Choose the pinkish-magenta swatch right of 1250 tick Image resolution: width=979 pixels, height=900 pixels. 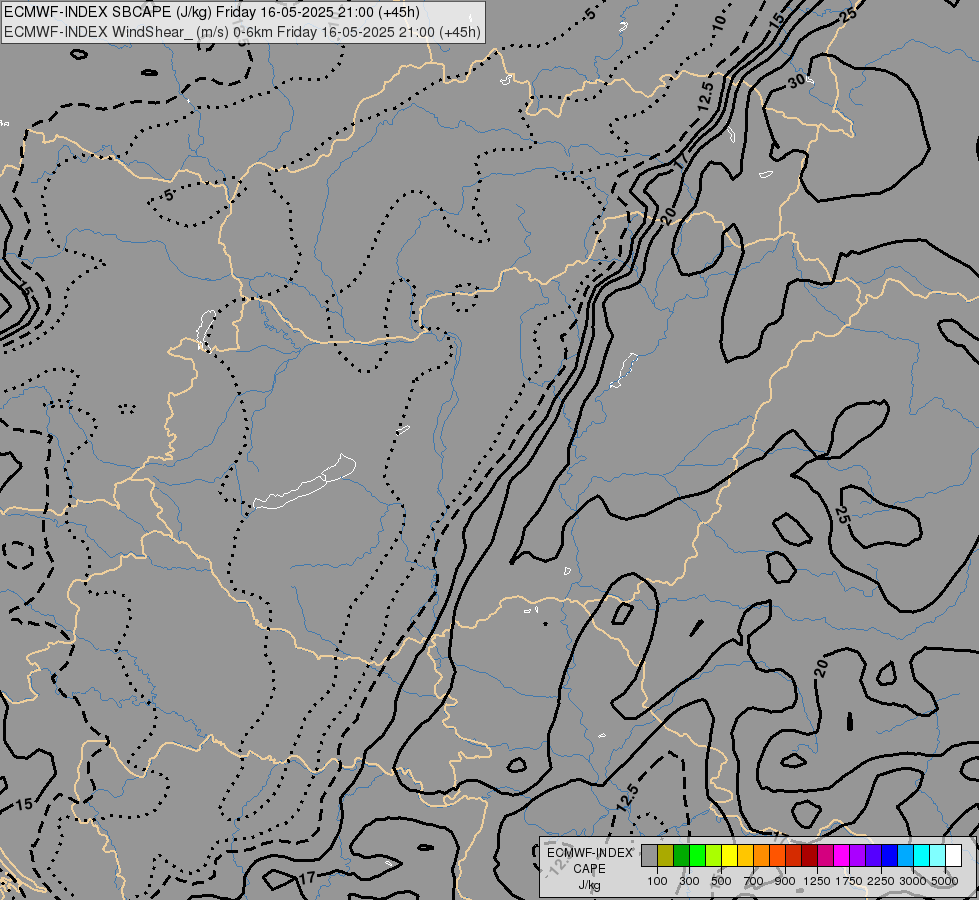[825, 856]
